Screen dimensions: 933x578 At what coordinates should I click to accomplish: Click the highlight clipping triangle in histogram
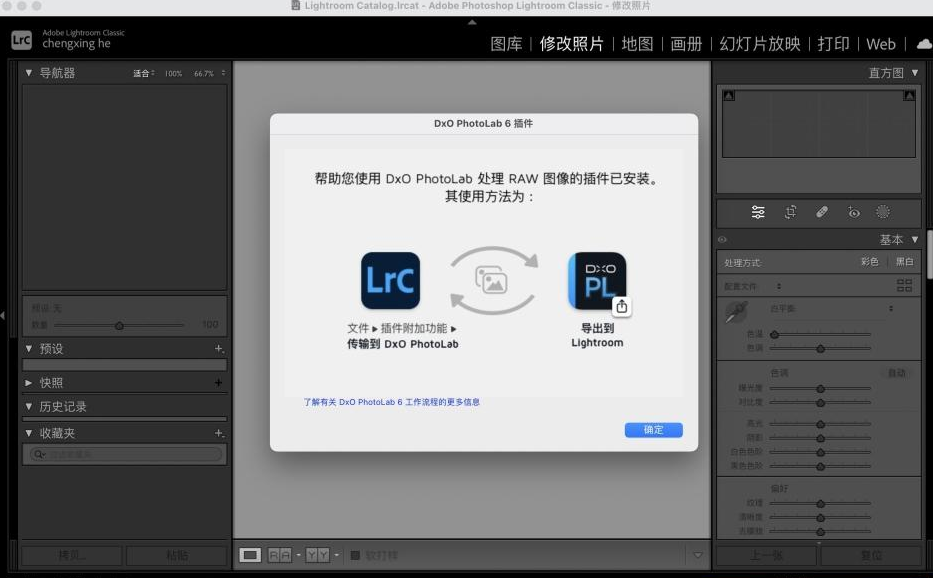pyautogui.click(x=909, y=95)
